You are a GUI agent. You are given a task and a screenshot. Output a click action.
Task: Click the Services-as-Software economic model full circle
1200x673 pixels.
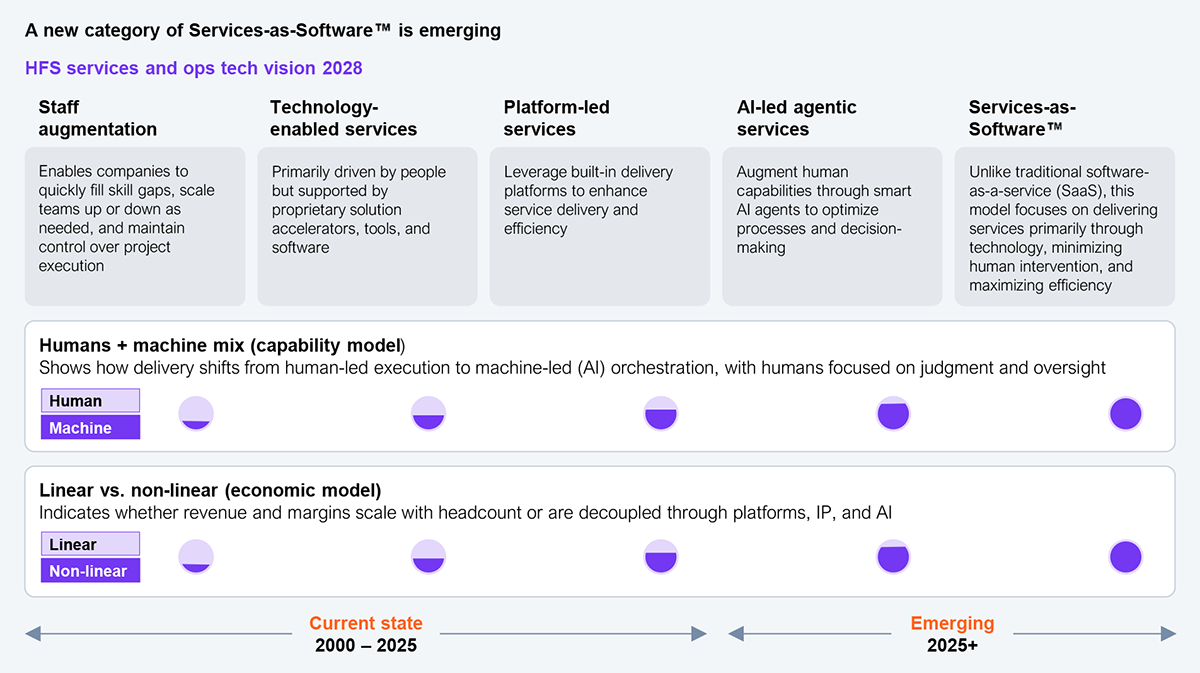tap(1125, 557)
